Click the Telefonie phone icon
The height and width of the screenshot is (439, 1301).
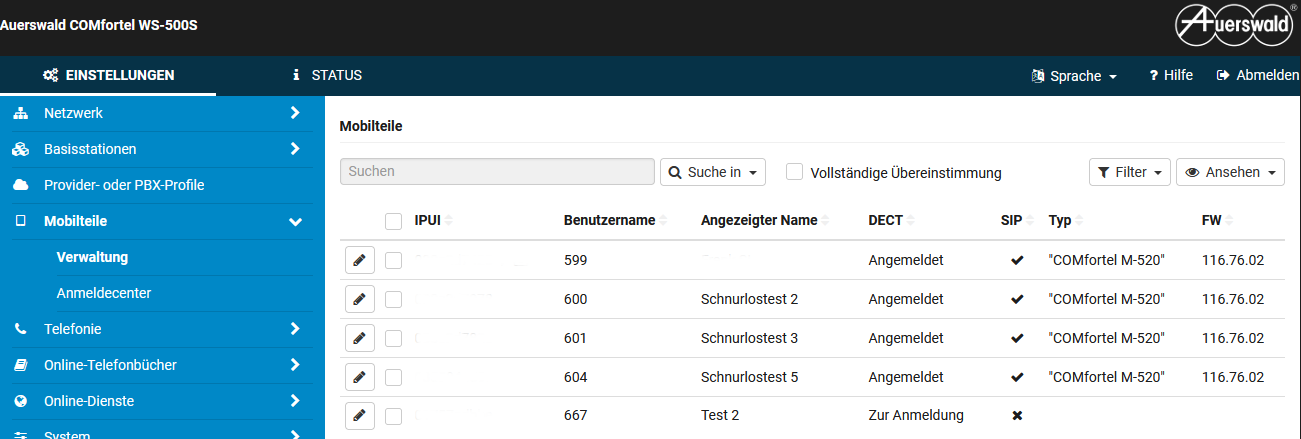click(20, 328)
